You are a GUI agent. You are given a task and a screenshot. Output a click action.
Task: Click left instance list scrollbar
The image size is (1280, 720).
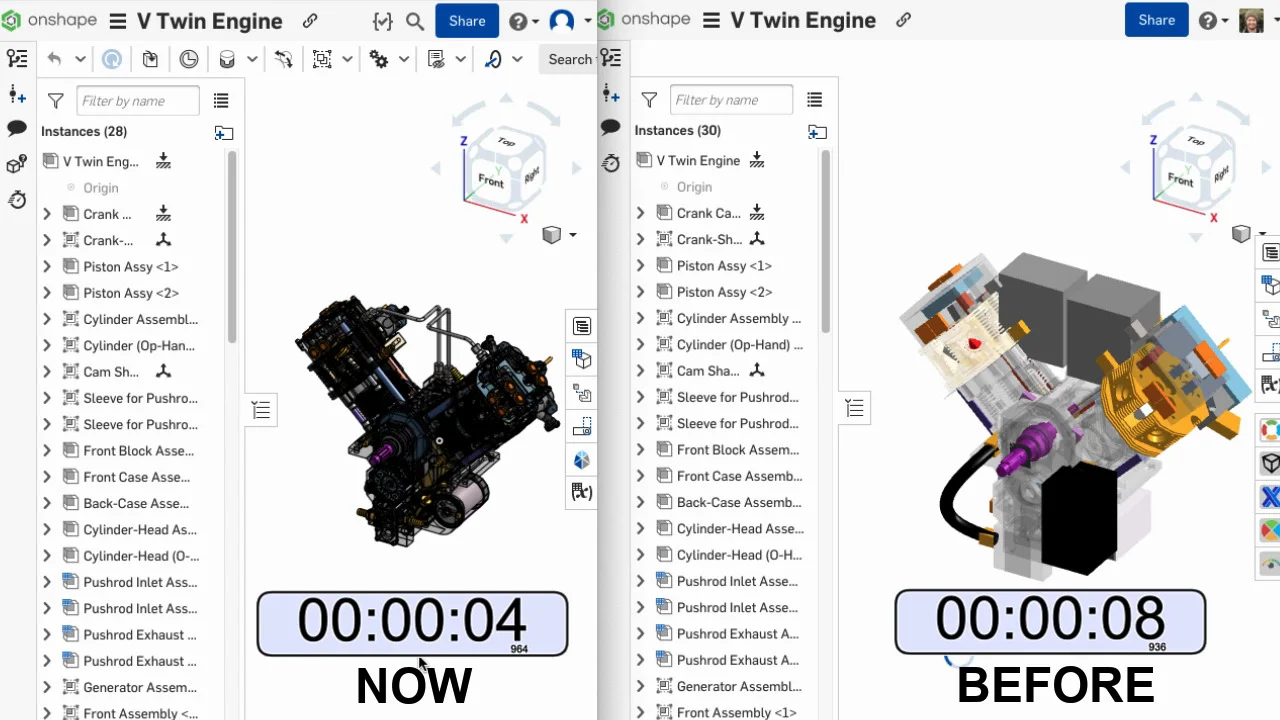tap(232, 246)
